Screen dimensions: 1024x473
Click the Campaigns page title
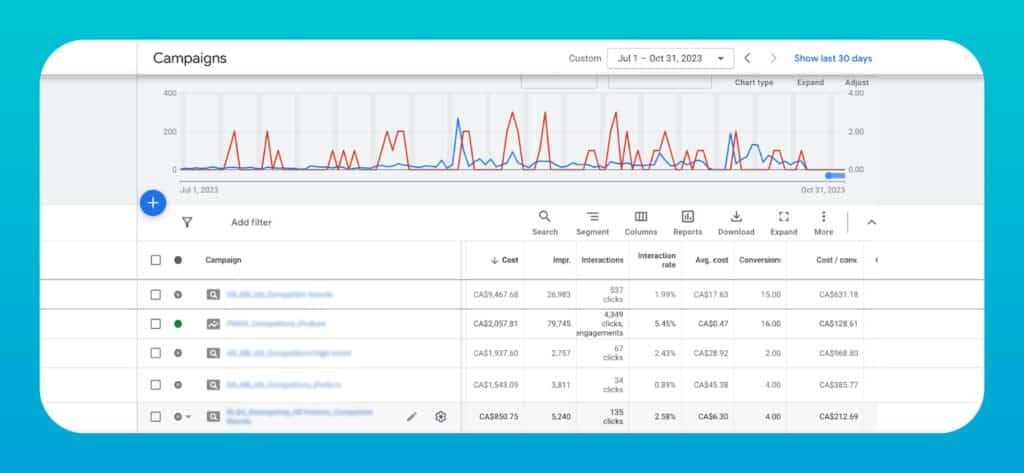coord(189,58)
